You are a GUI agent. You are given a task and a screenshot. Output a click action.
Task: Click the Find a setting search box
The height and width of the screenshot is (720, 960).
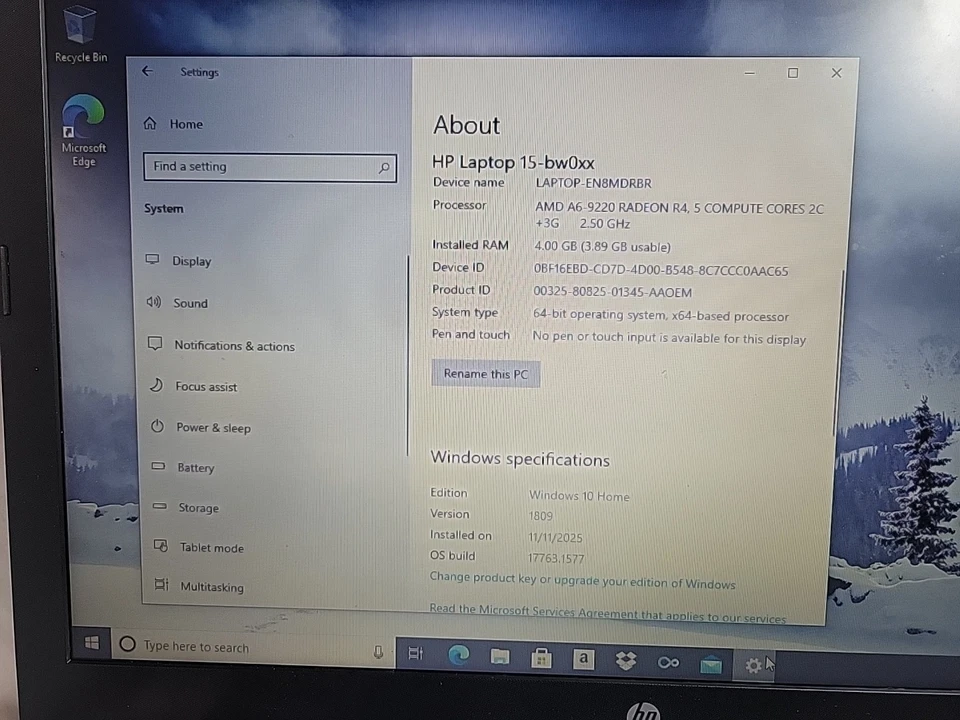click(265, 166)
